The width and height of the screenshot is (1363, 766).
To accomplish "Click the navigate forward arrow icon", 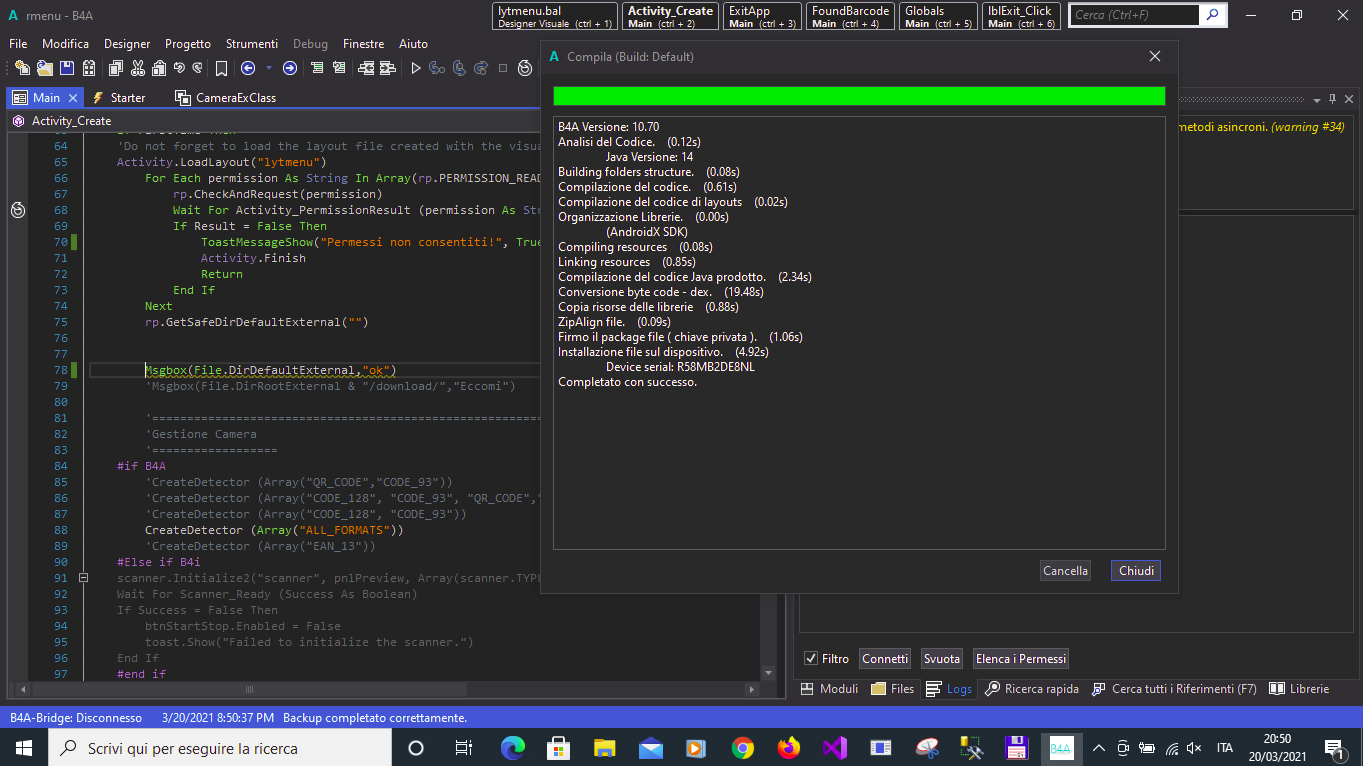I will pyautogui.click(x=290, y=68).
